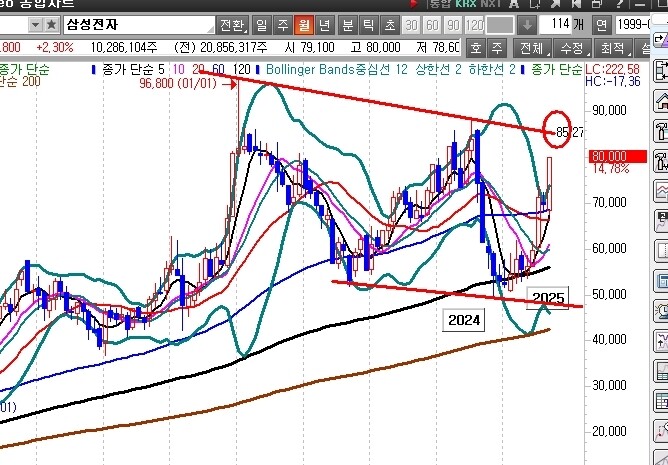
Task: Click the home icon in right sidebar
Action: (x=661, y=101)
